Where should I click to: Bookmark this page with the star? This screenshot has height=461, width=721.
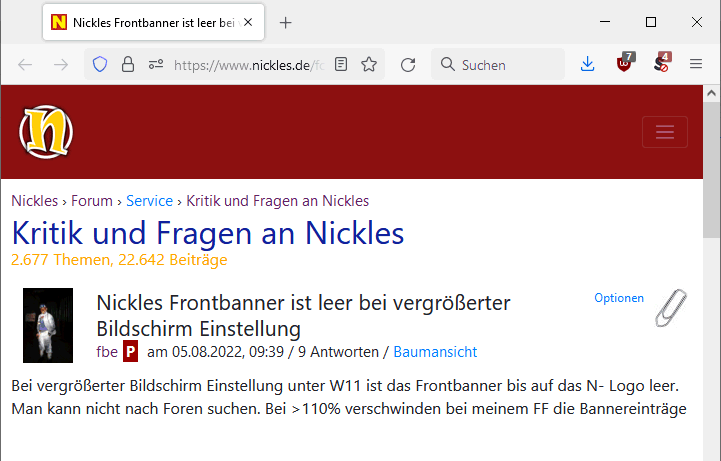click(369, 64)
